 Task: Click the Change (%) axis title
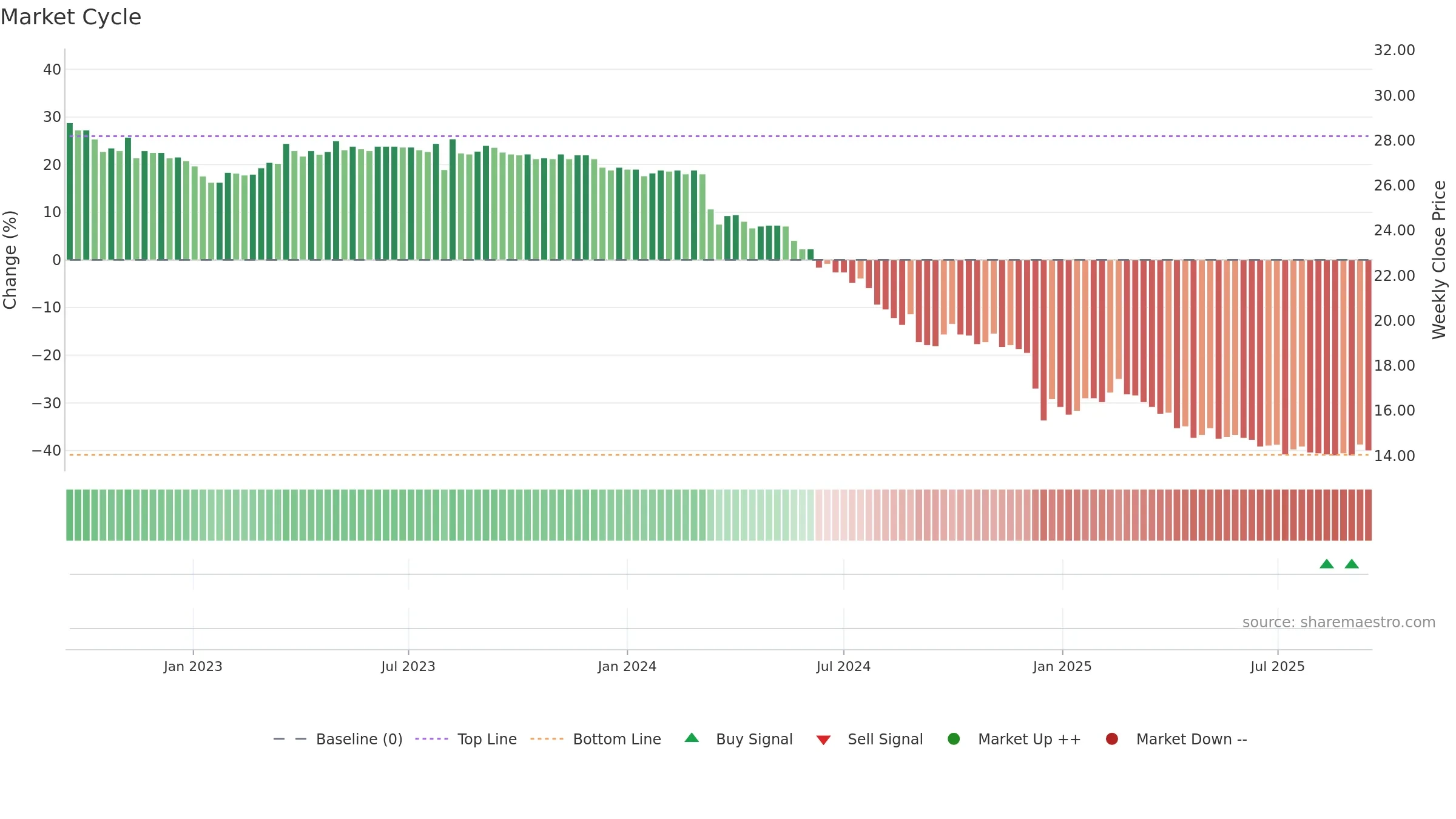pos(10,260)
